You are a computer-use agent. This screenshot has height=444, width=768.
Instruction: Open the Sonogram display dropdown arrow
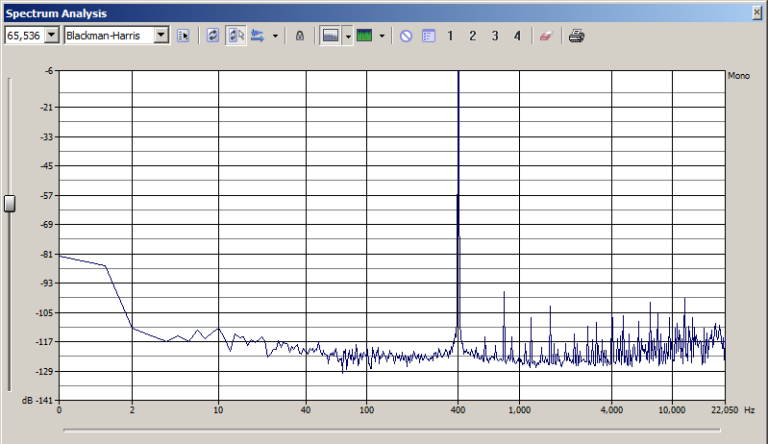382,36
